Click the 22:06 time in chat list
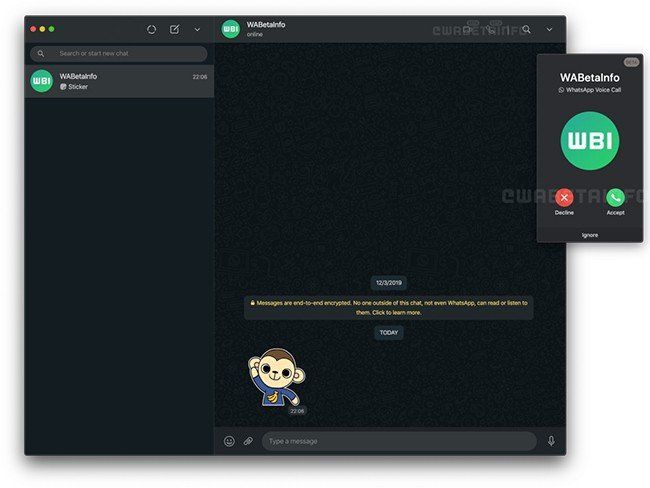650x488 pixels. (199, 77)
